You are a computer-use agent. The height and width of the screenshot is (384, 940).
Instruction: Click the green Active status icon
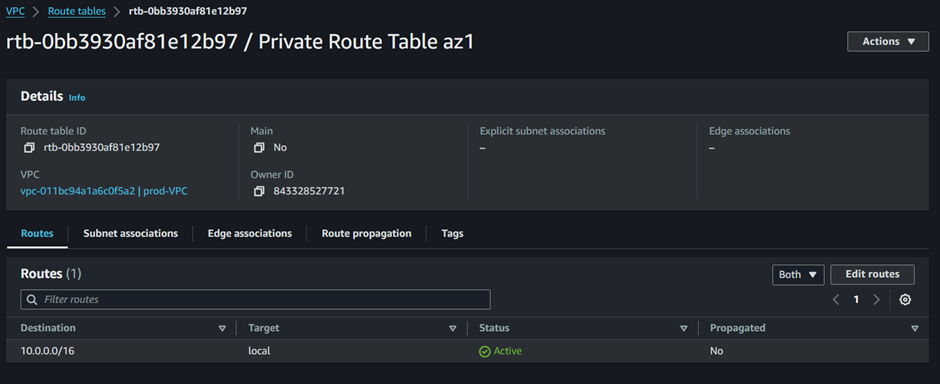[484, 352]
